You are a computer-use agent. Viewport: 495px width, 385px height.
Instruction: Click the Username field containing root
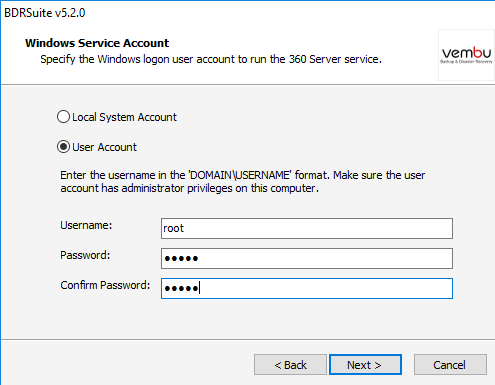tap(307, 229)
